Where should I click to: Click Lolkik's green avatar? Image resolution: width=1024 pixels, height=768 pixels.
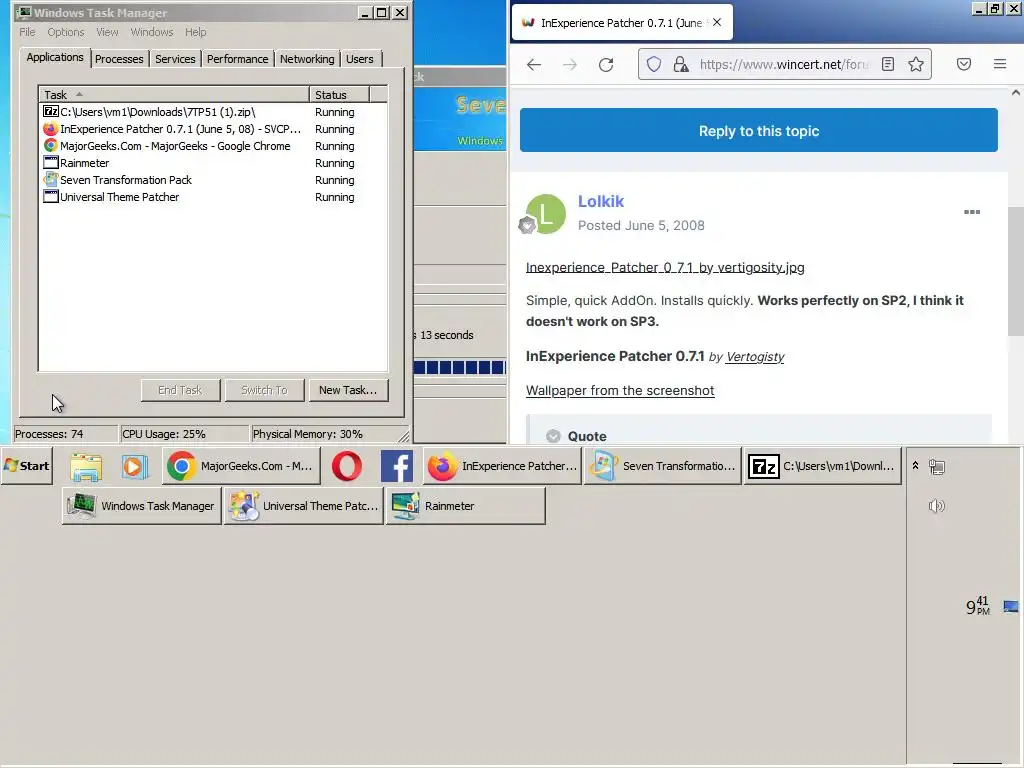[546, 214]
